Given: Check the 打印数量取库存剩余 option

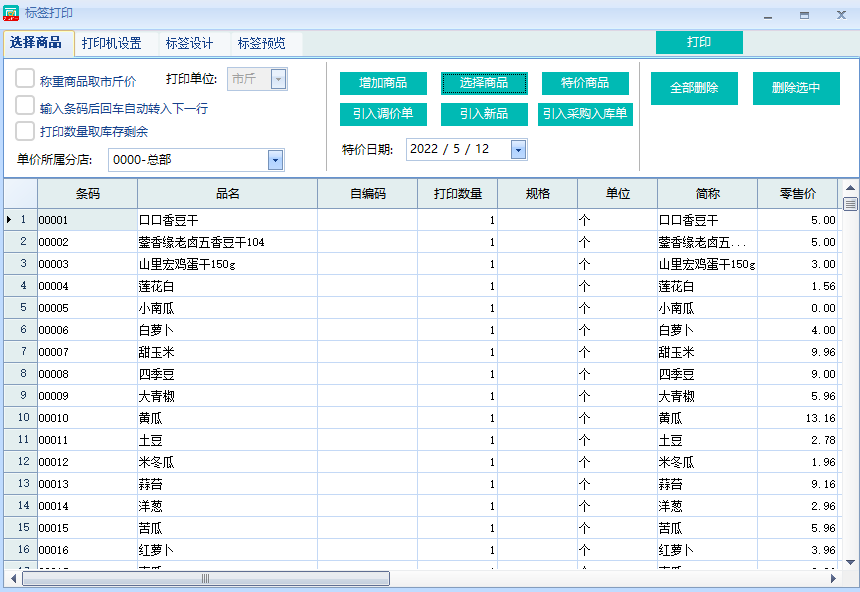Looking at the screenshot, I should pos(25,131).
